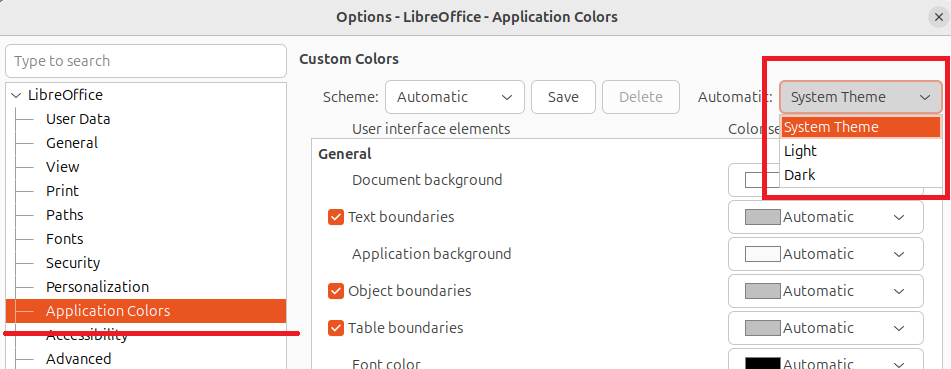Select User Data in options tree
This screenshot has height=369, width=951.
tap(78, 119)
